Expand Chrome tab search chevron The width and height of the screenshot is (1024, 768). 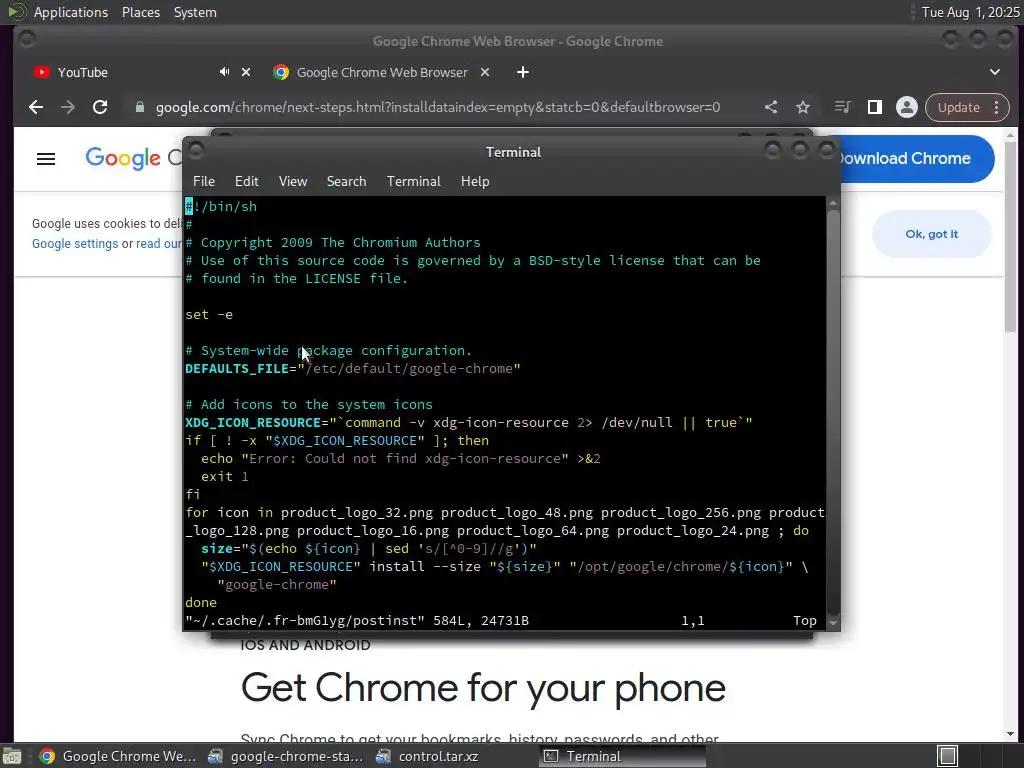(x=995, y=72)
